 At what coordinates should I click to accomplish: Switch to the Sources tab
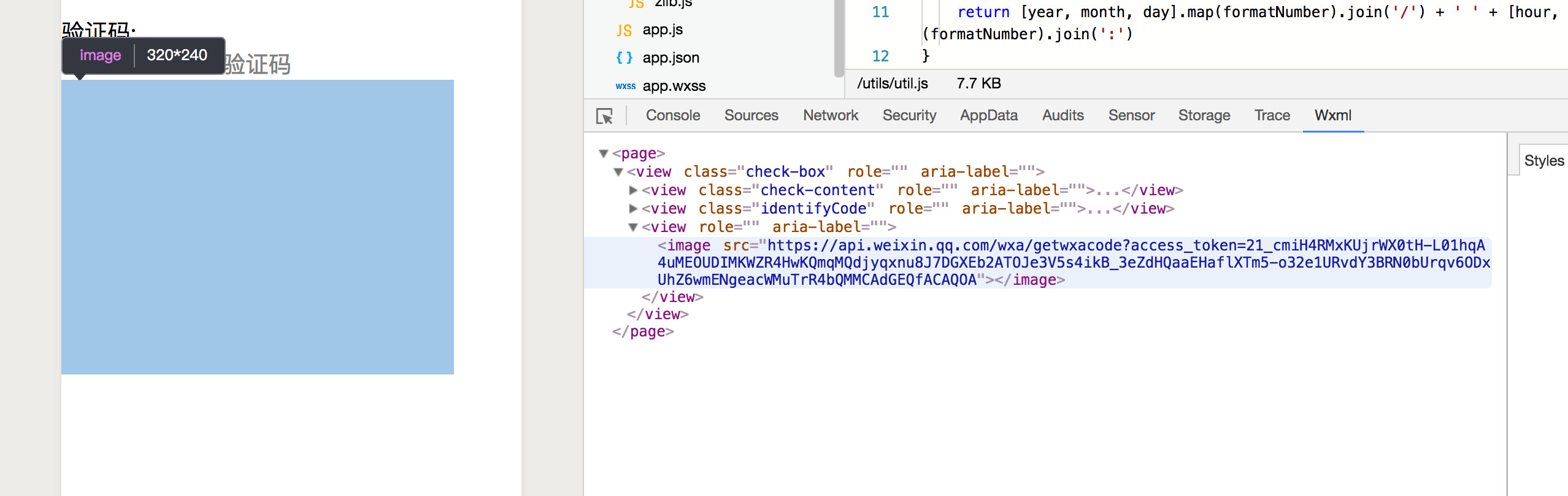pyautogui.click(x=751, y=115)
